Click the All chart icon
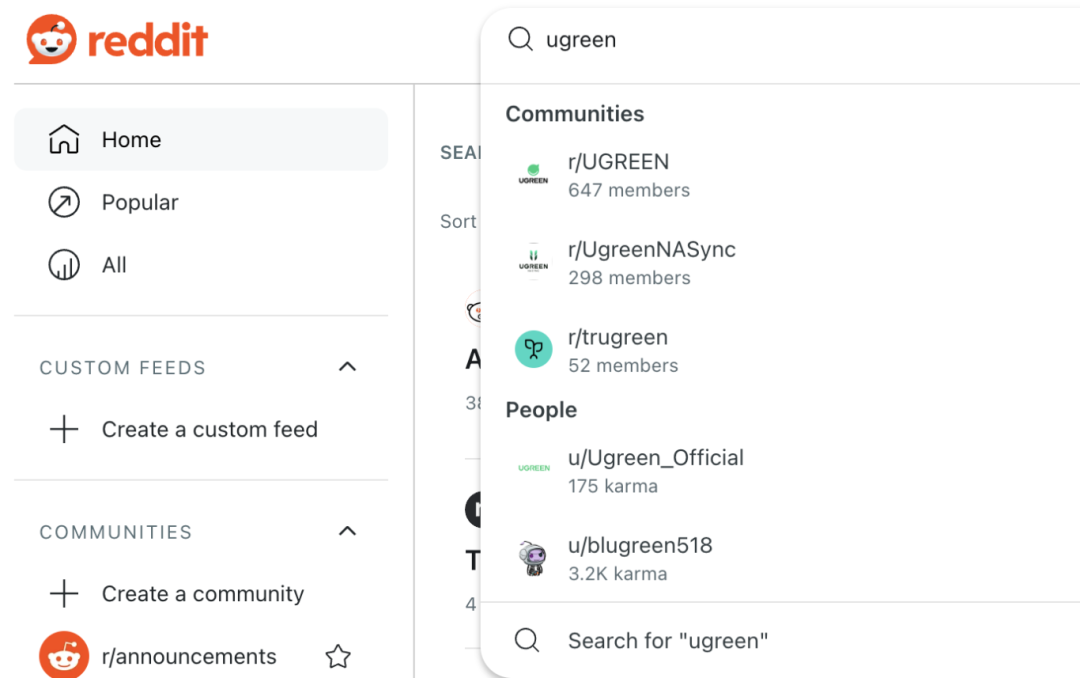1080x678 pixels. point(64,265)
